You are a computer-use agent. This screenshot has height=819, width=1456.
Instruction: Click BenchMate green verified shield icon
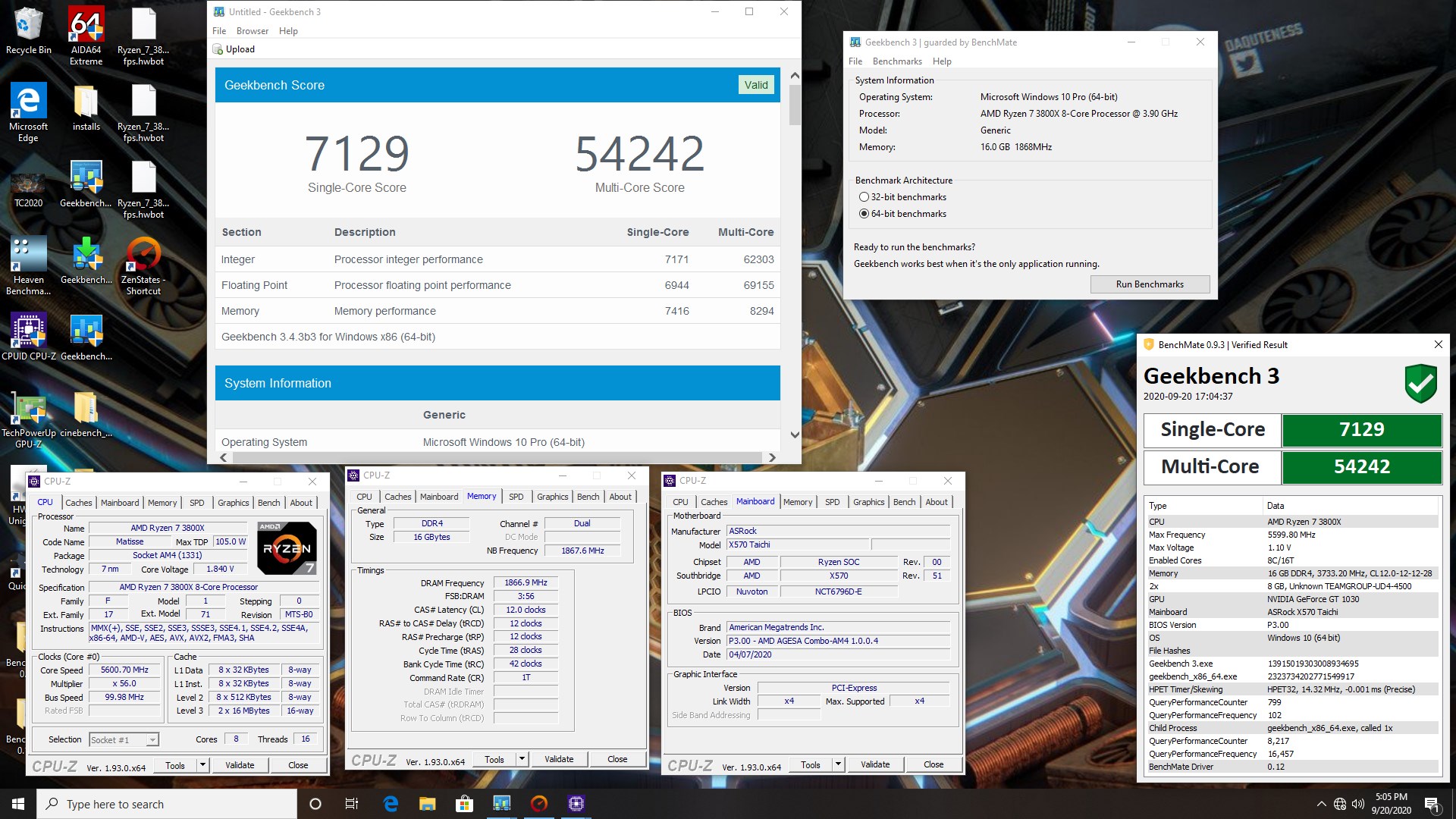(1420, 383)
